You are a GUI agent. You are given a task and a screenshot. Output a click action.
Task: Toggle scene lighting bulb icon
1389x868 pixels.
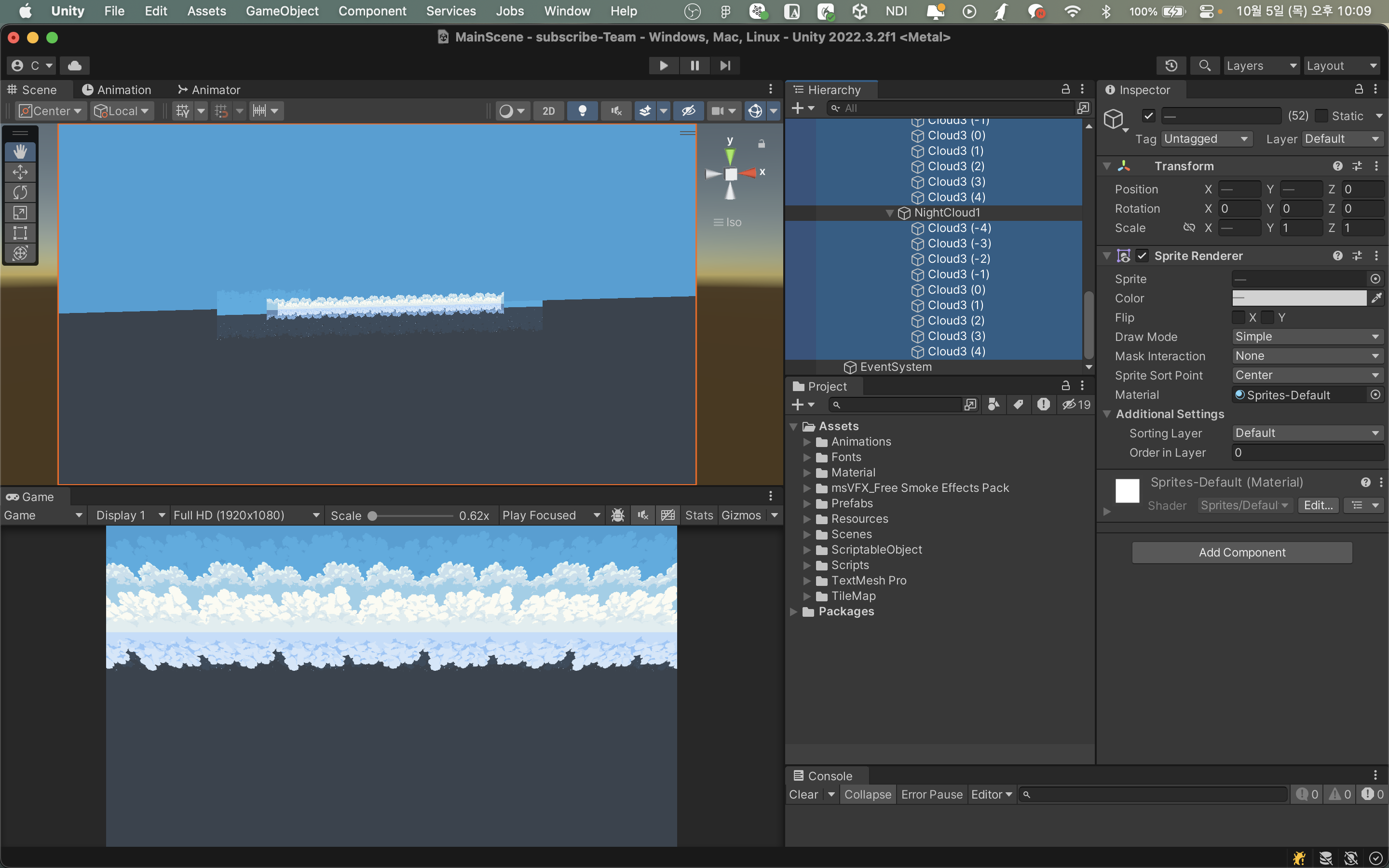click(x=582, y=111)
